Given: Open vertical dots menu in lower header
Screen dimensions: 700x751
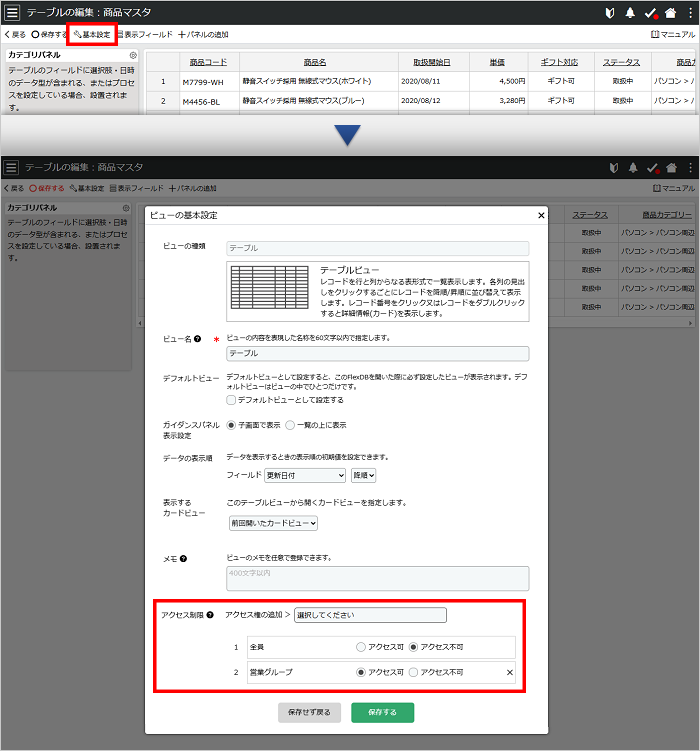Looking at the screenshot, I should tap(690, 168).
